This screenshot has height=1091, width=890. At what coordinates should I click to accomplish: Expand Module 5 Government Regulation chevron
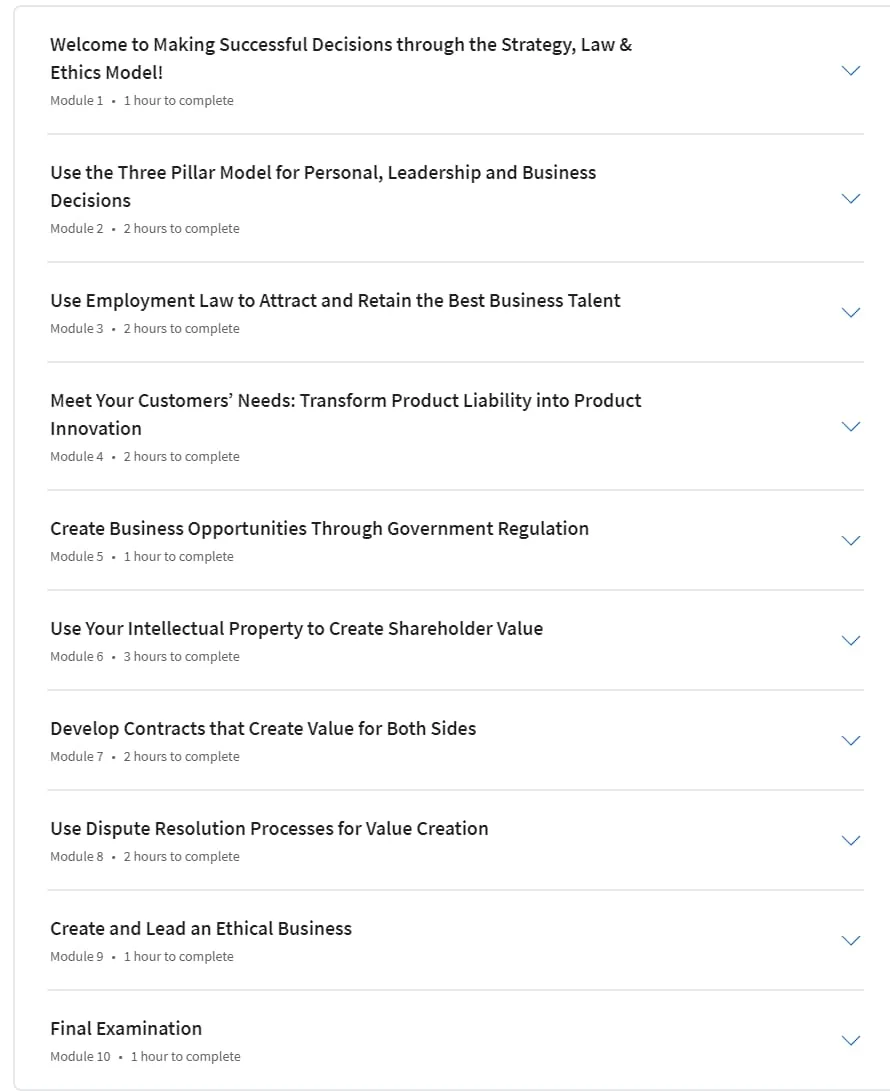[850, 541]
